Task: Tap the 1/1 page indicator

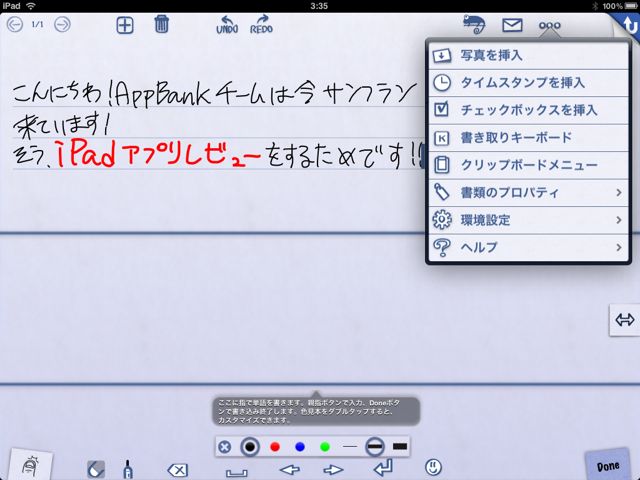Action: point(38,24)
